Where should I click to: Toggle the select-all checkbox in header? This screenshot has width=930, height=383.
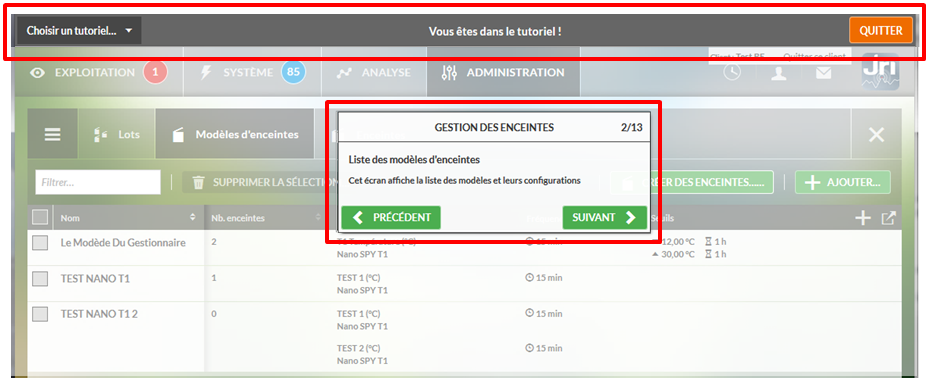coord(40,218)
